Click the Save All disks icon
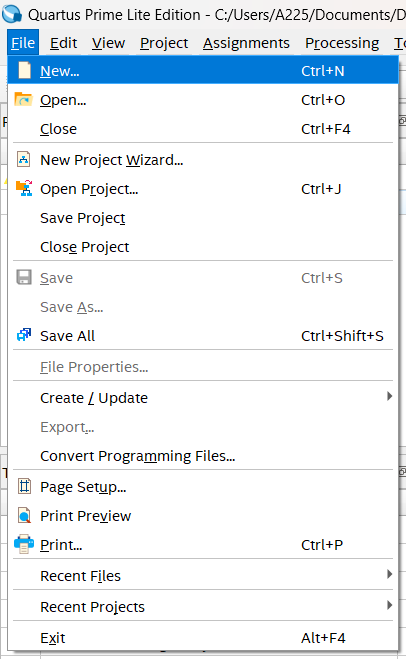Viewport: 406px width, 659px height. pyautogui.click(x=24, y=335)
